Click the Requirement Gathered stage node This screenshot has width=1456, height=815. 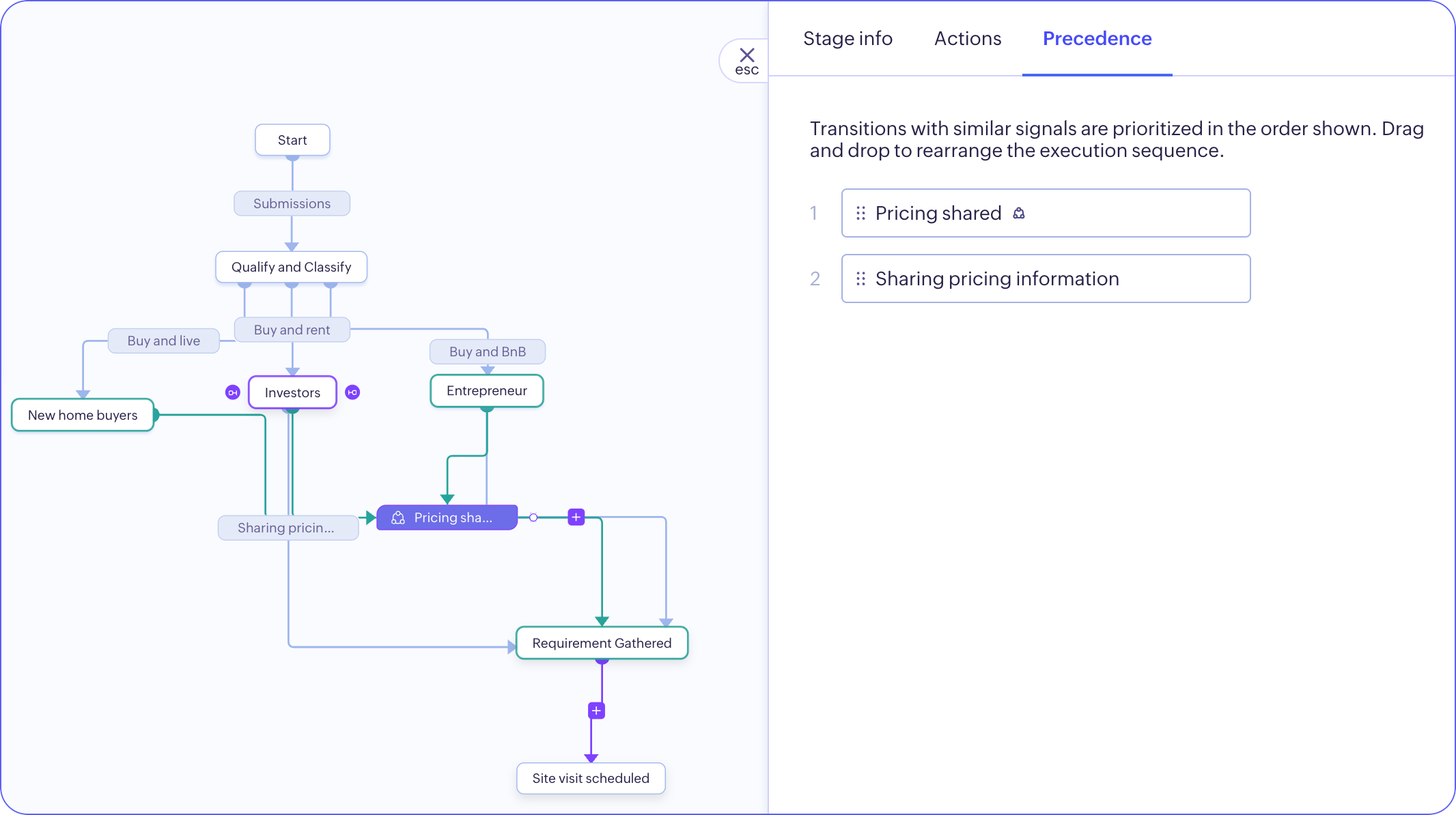coord(602,643)
